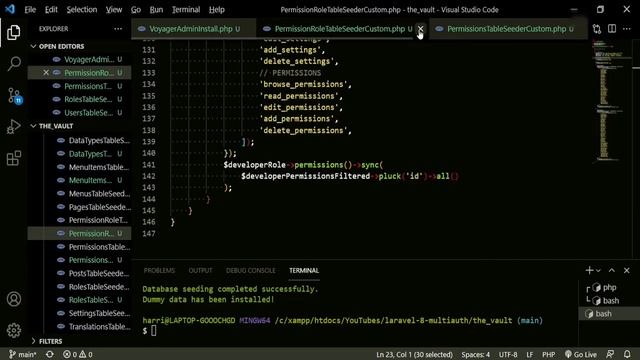
Task: Start Go Live server from status bar
Action: [580, 354]
